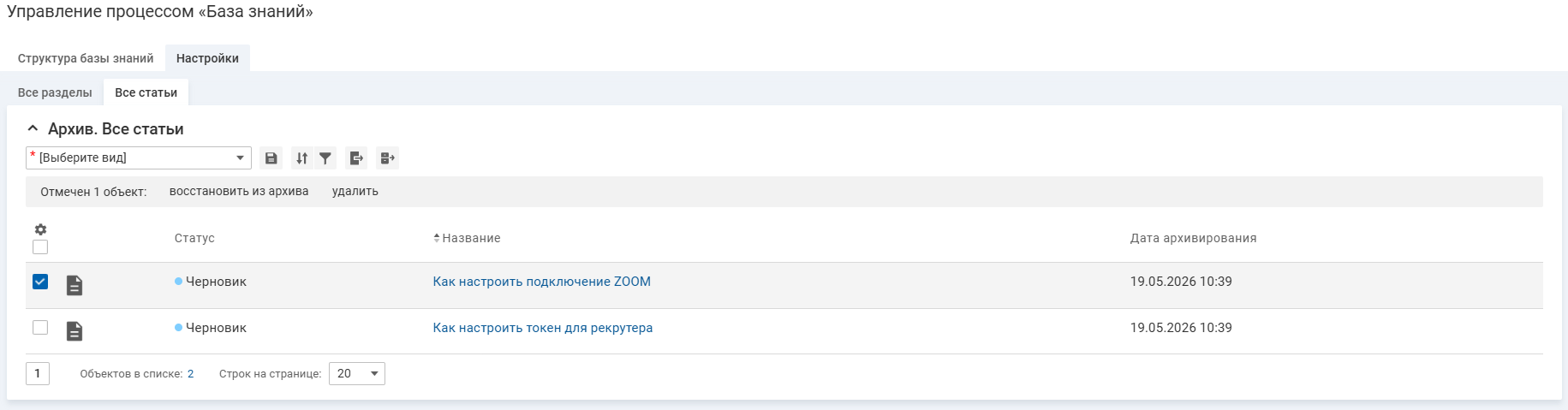Click the last export-rows toolbar icon
The image size is (1568, 410).
387,158
